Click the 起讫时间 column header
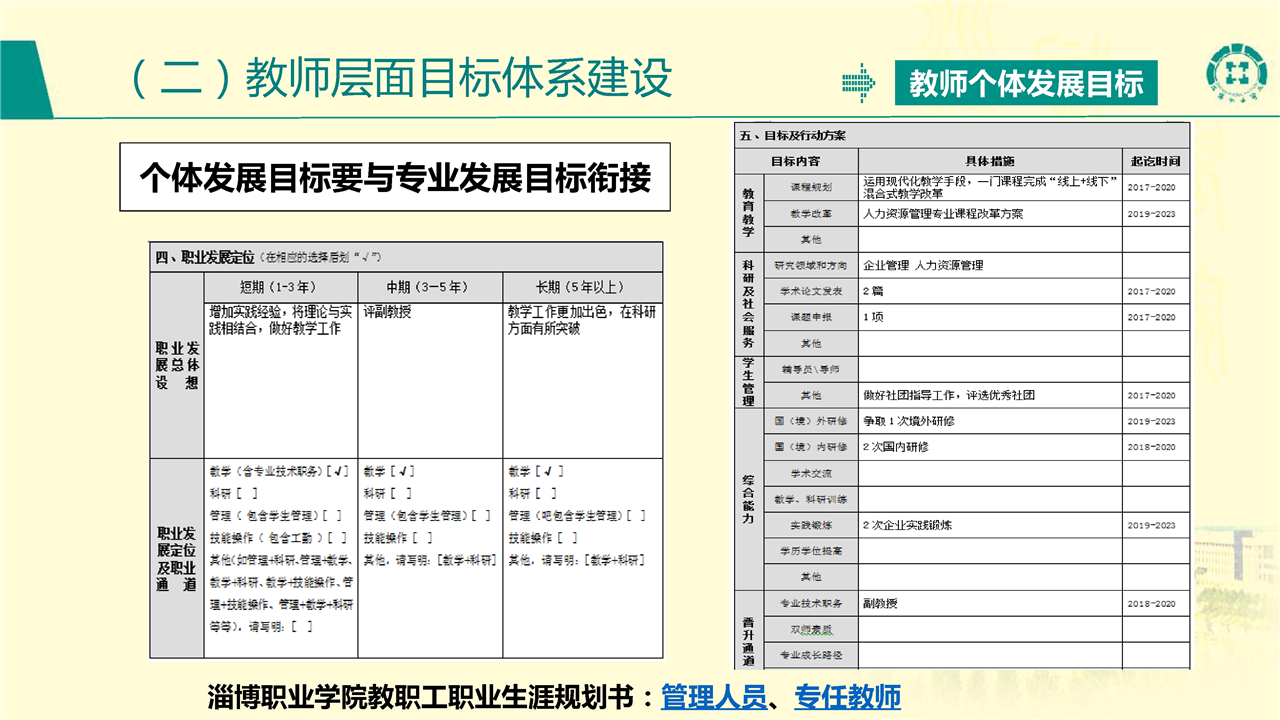Screen dimensions: 1280x720 click(x=1155, y=160)
